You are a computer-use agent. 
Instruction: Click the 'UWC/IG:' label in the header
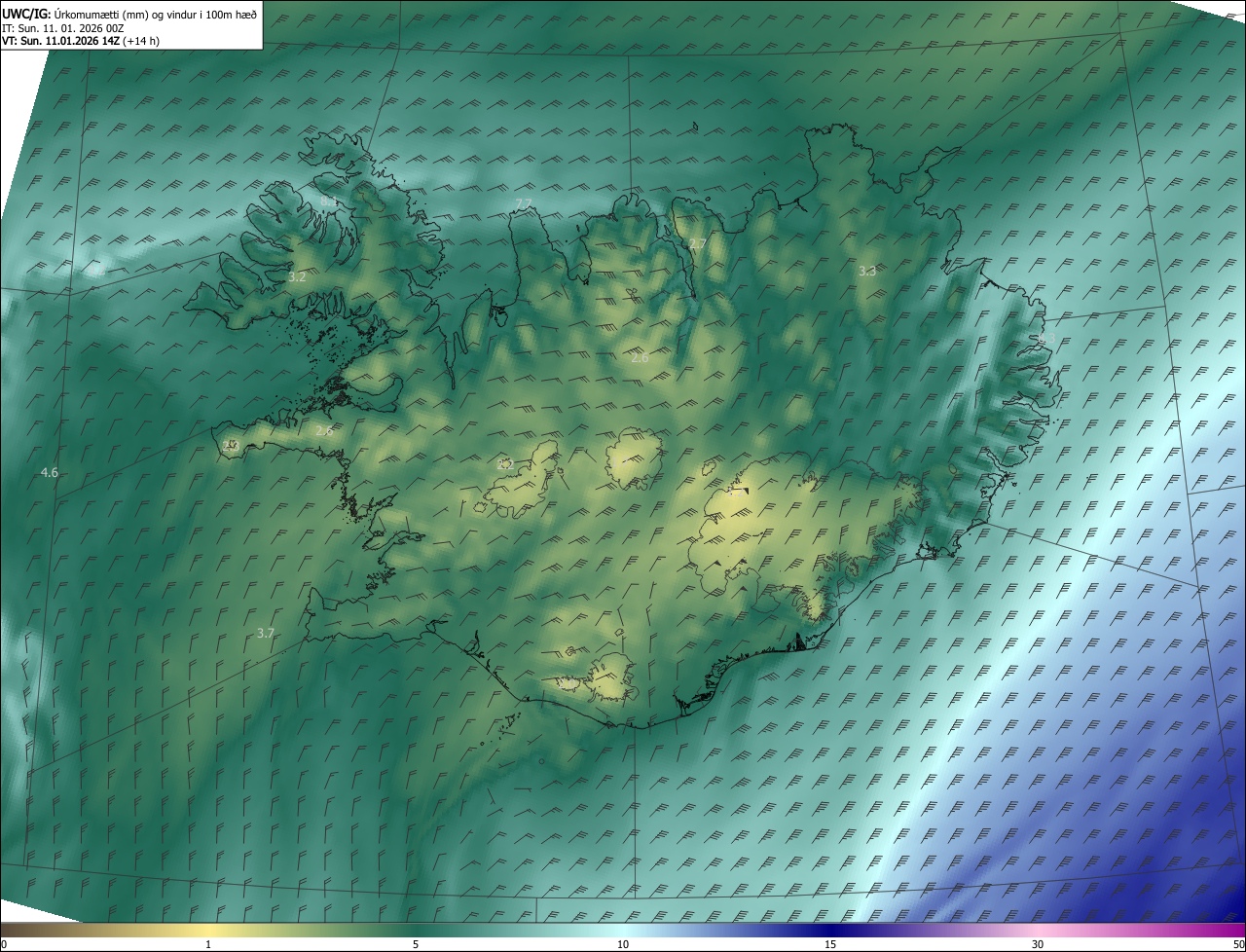click(x=26, y=14)
